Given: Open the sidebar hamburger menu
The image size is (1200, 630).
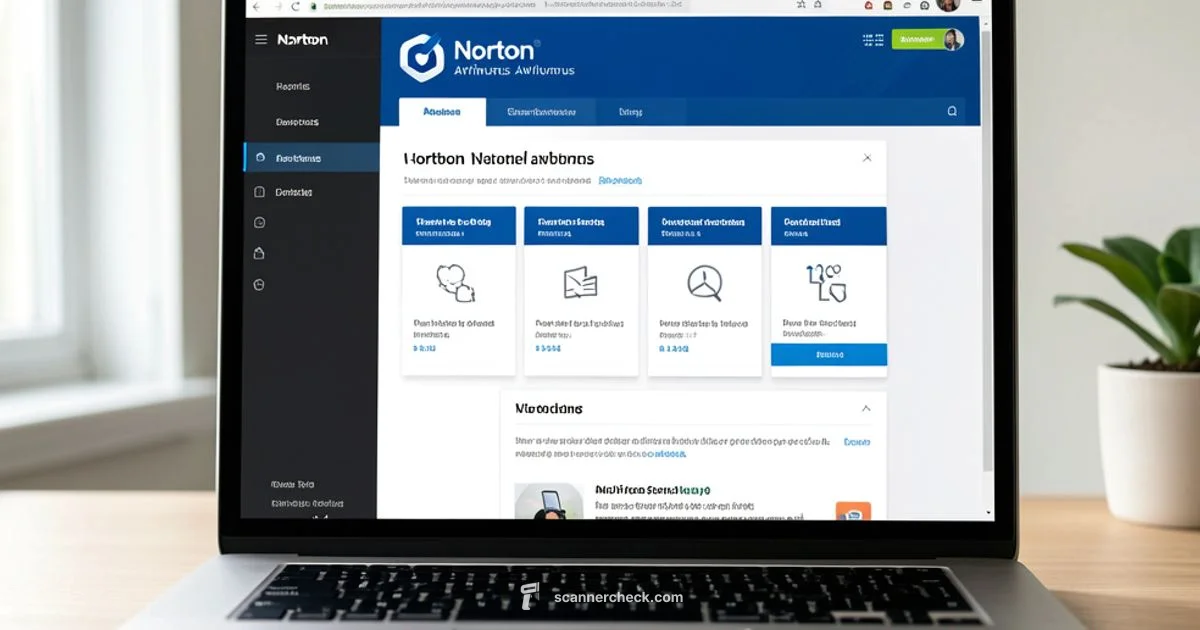Looking at the screenshot, I should [260, 39].
